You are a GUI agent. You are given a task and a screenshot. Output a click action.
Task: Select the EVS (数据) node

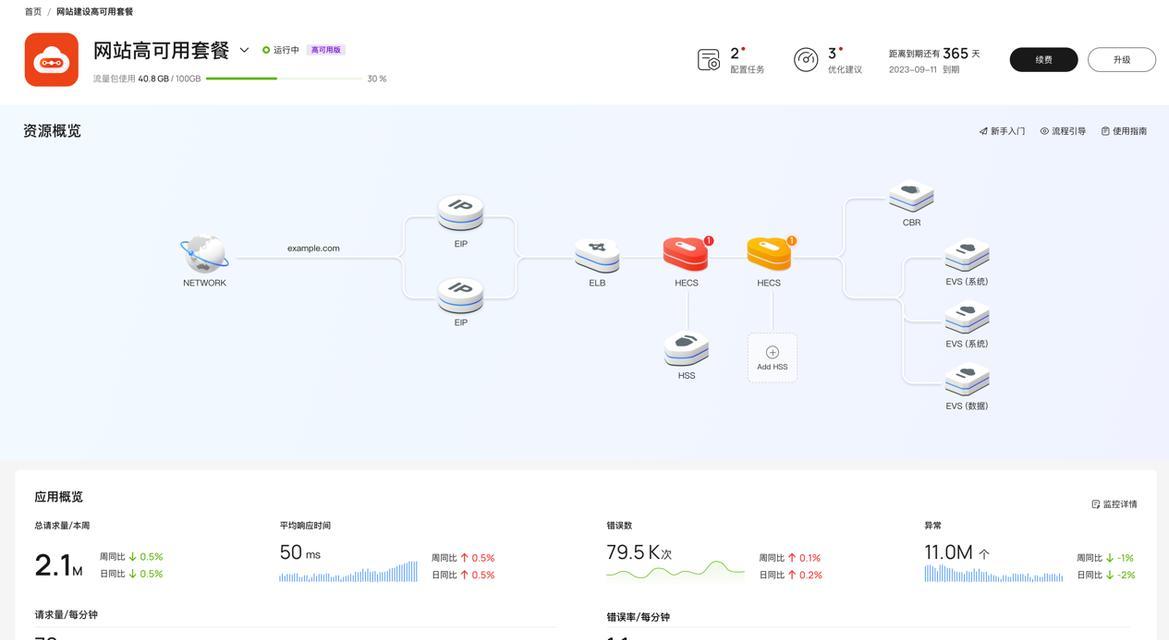click(967, 380)
